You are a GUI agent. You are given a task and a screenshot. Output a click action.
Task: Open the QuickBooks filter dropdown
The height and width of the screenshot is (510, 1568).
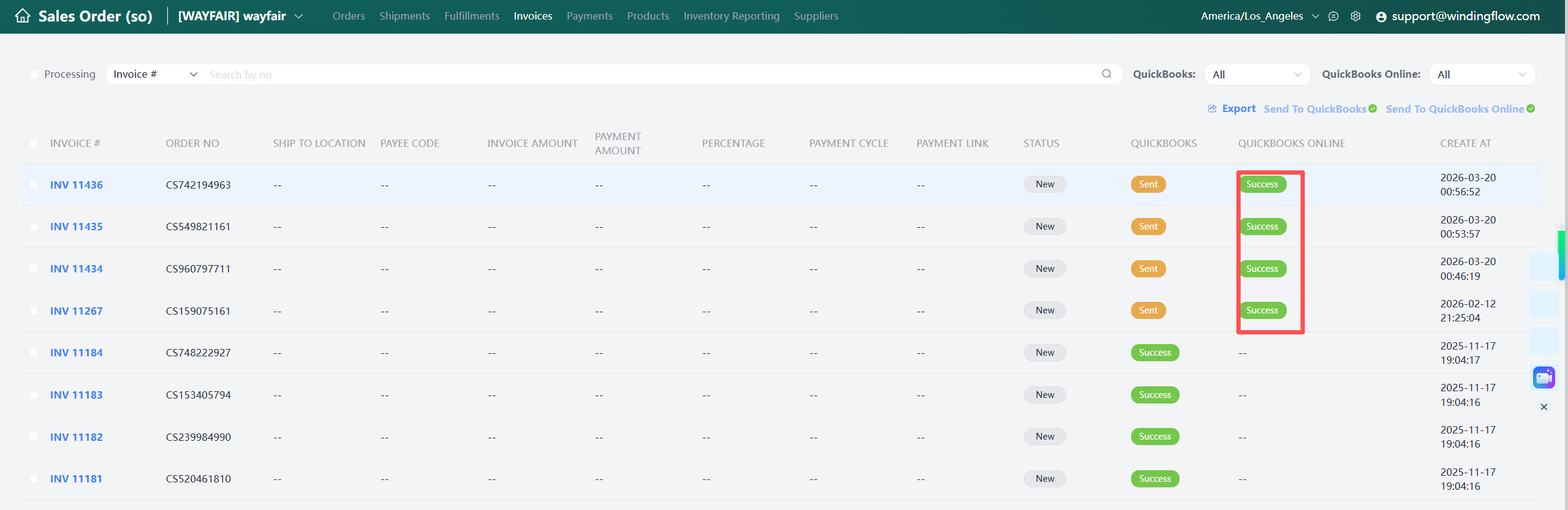coord(1257,75)
